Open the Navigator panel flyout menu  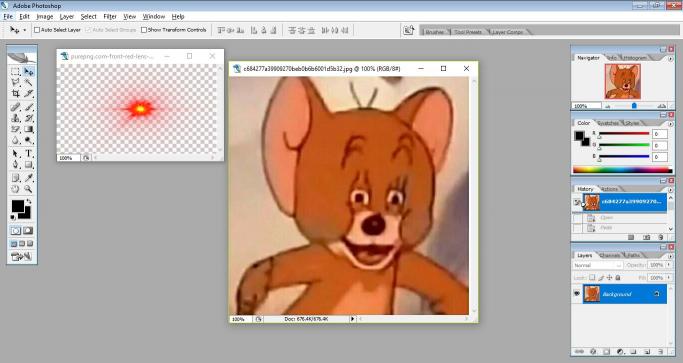point(670,58)
